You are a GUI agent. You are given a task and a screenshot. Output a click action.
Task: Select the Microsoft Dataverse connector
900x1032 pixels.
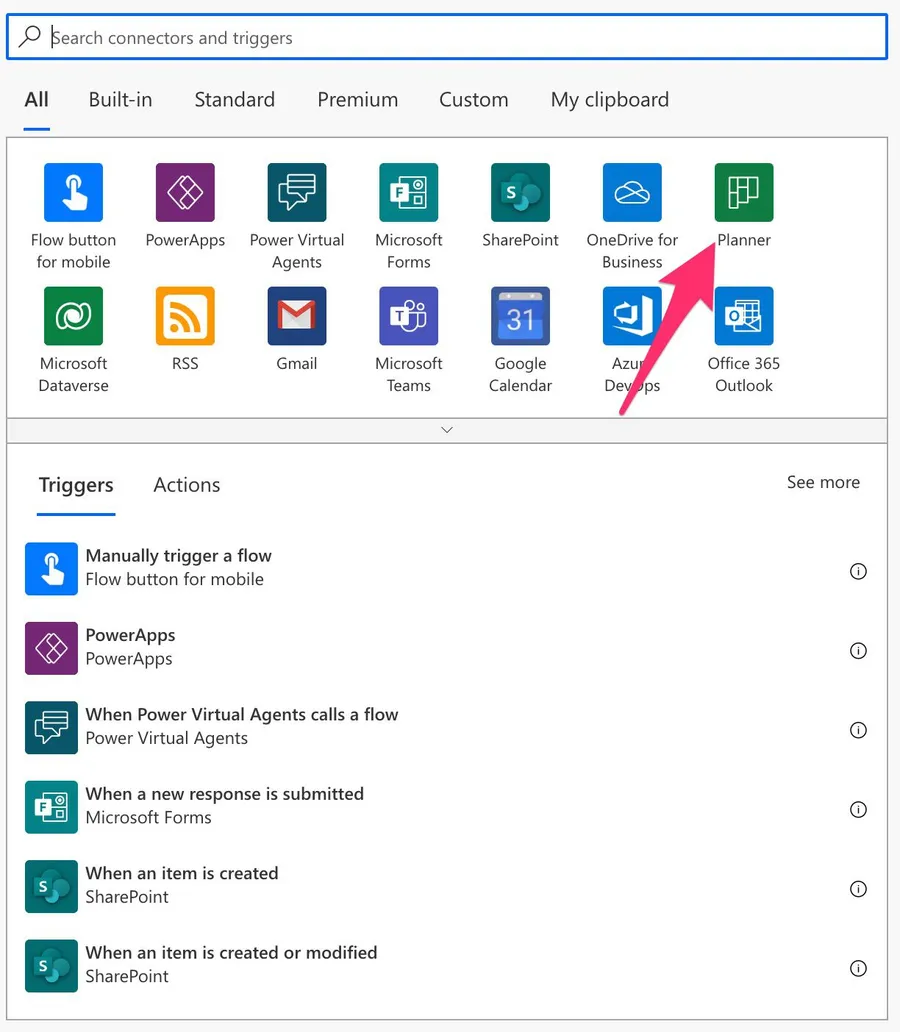[74, 316]
